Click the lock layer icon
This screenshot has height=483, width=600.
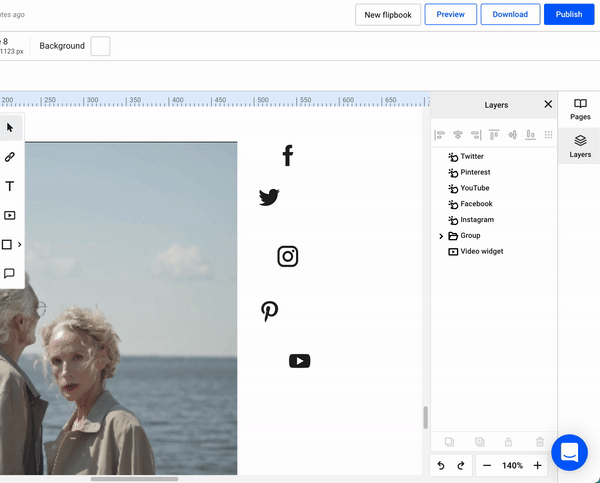coord(508,442)
